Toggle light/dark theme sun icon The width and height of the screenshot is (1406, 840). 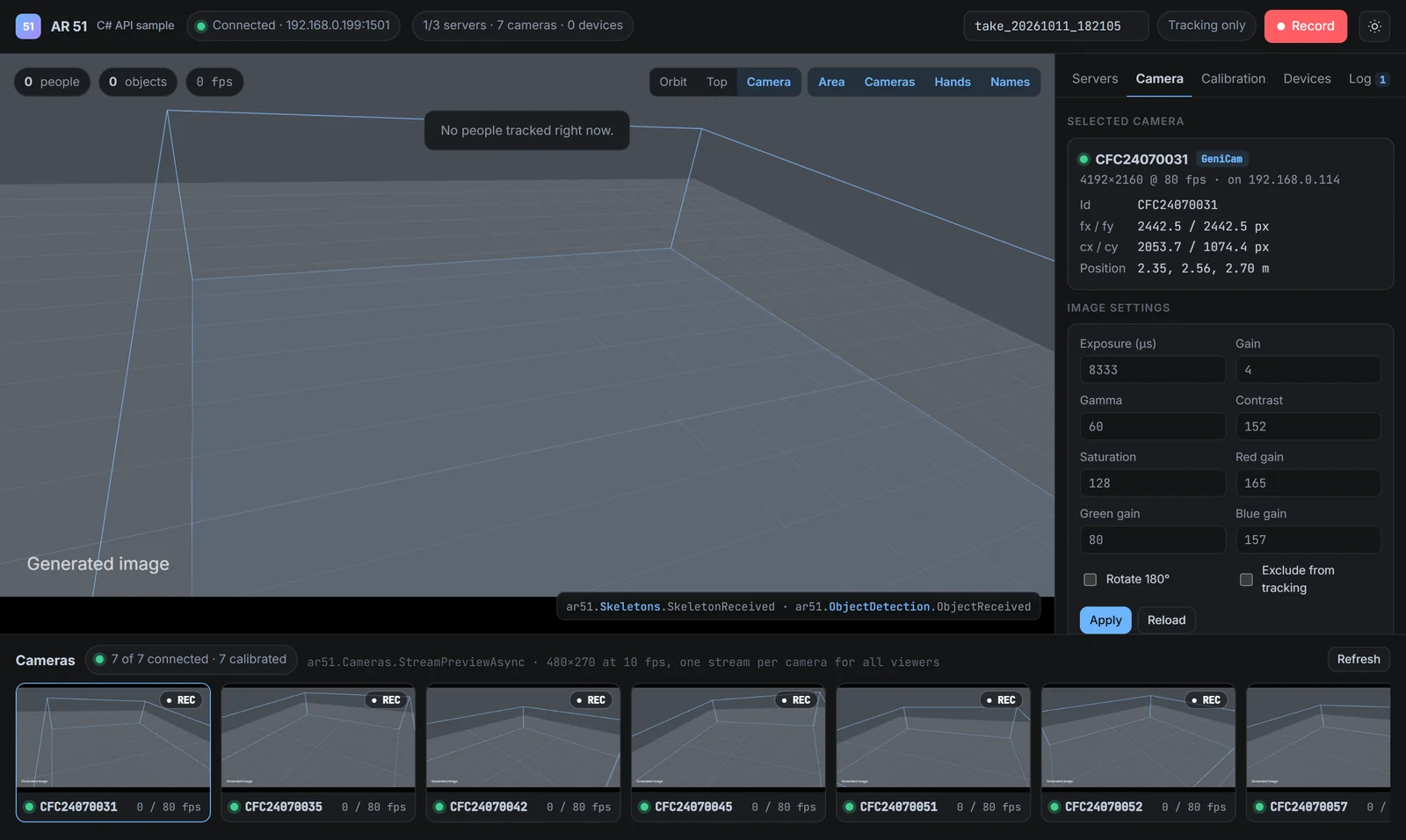(x=1374, y=26)
